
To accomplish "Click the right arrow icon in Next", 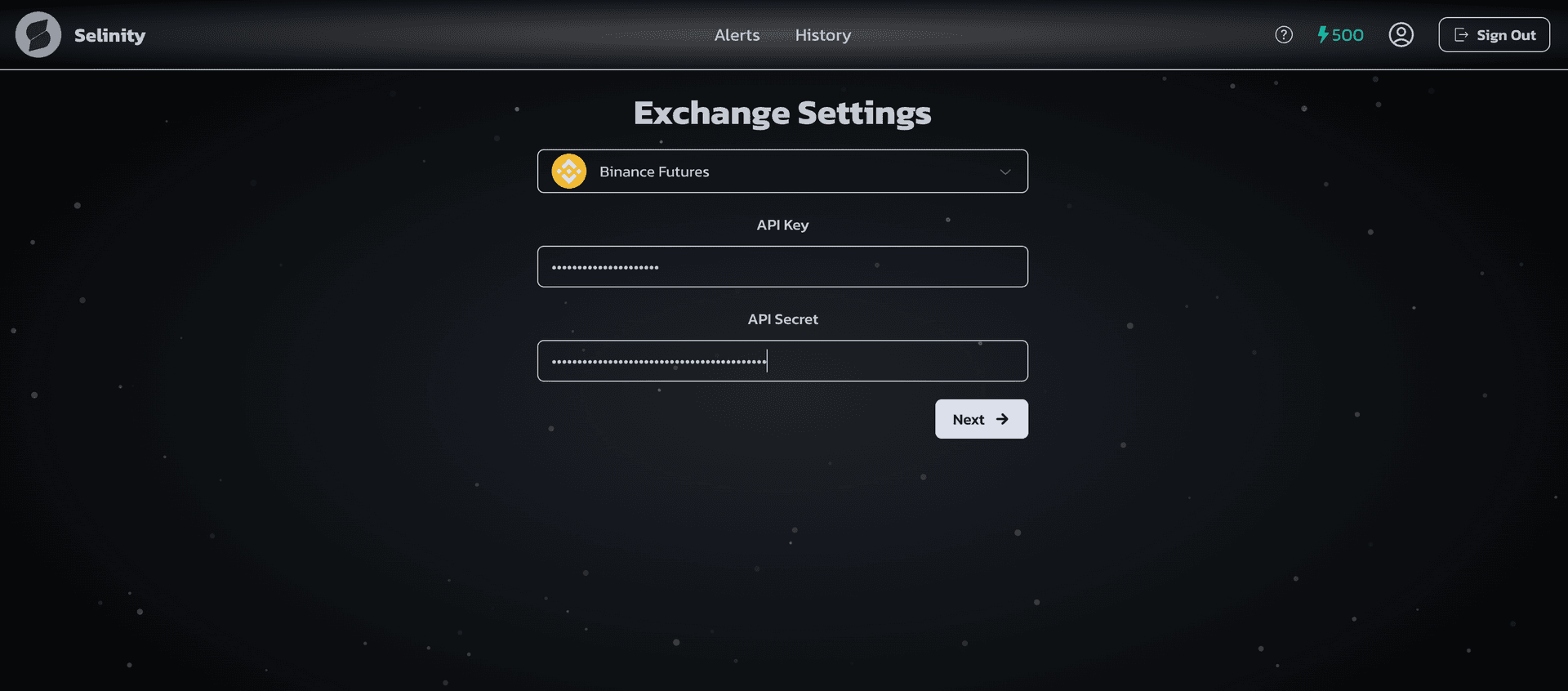I will pyautogui.click(x=1002, y=419).
